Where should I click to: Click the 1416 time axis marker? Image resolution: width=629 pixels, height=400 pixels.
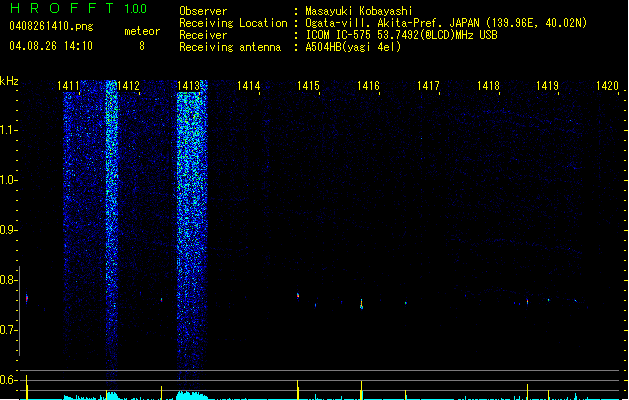(368, 86)
